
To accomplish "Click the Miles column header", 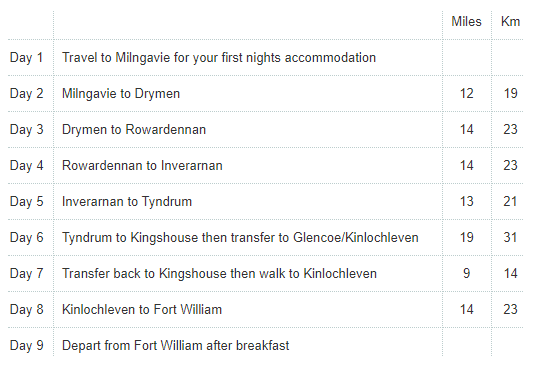I will point(466,21).
